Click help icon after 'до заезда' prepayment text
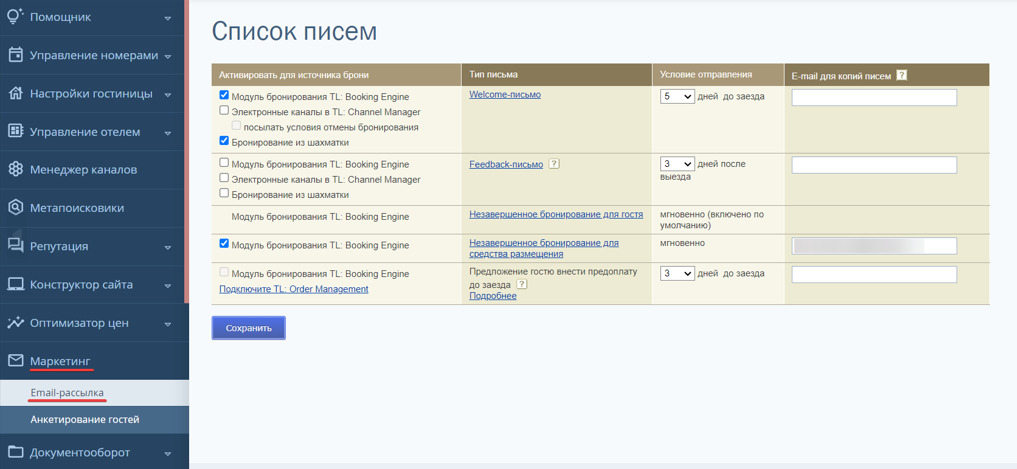Image resolution: width=1017 pixels, height=469 pixels. click(x=521, y=285)
